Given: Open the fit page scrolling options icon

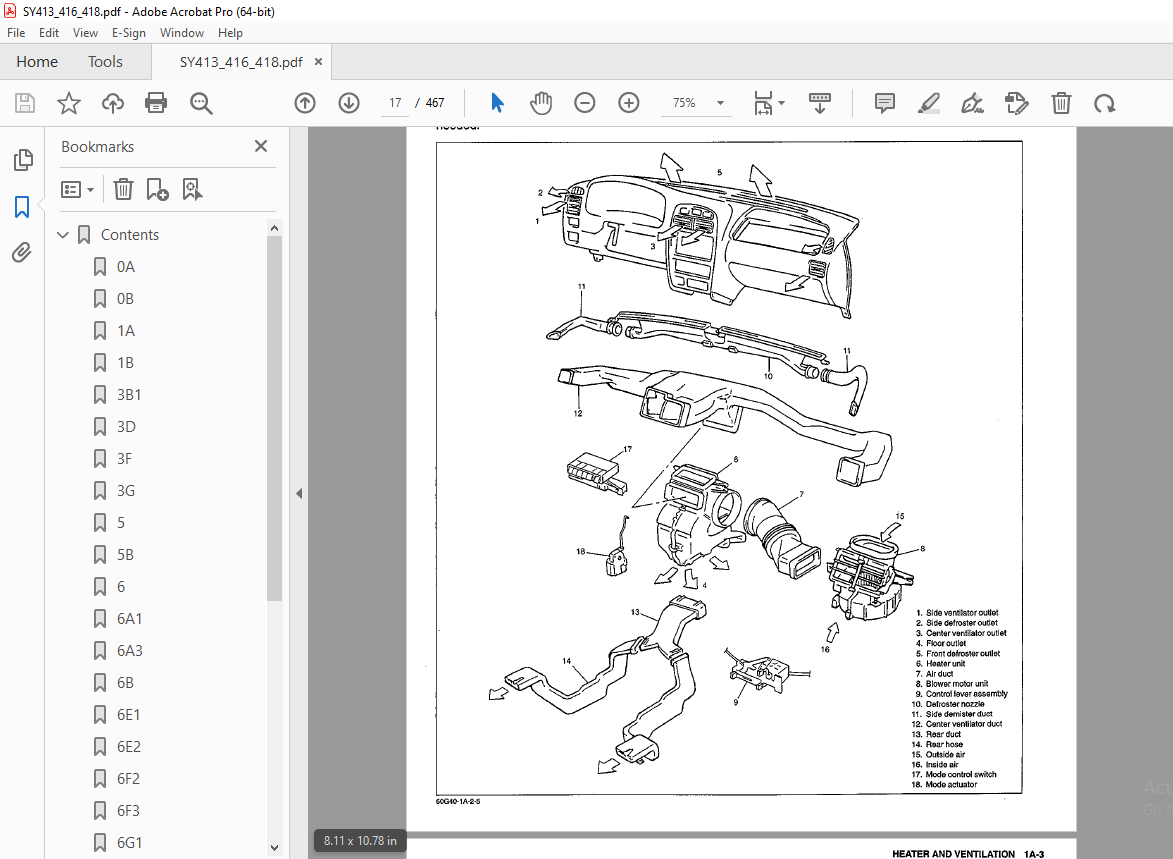Looking at the screenshot, I should pos(768,103).
